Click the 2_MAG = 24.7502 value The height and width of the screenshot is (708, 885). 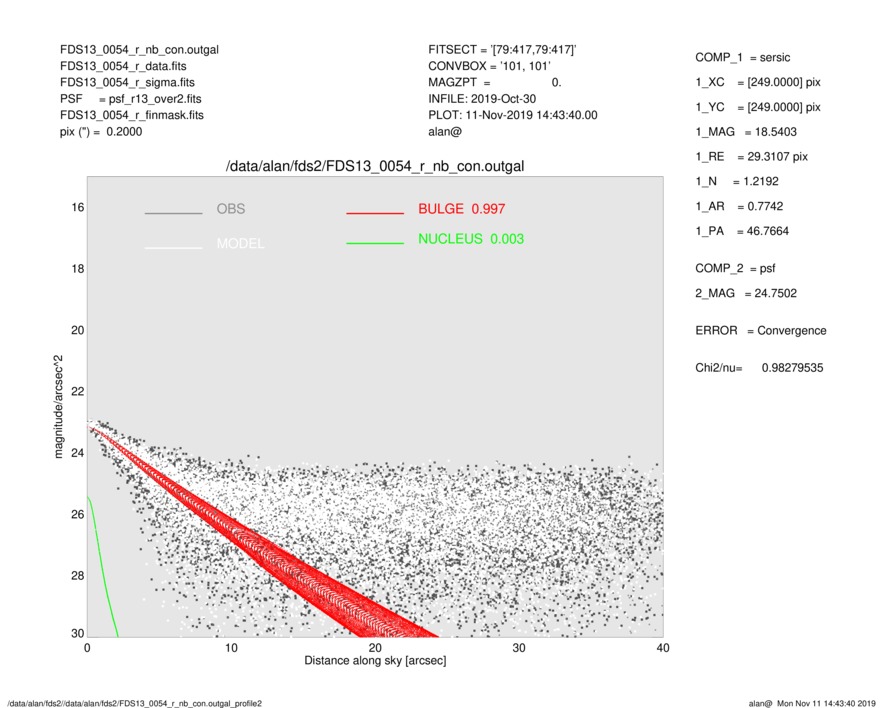(746, 294)
